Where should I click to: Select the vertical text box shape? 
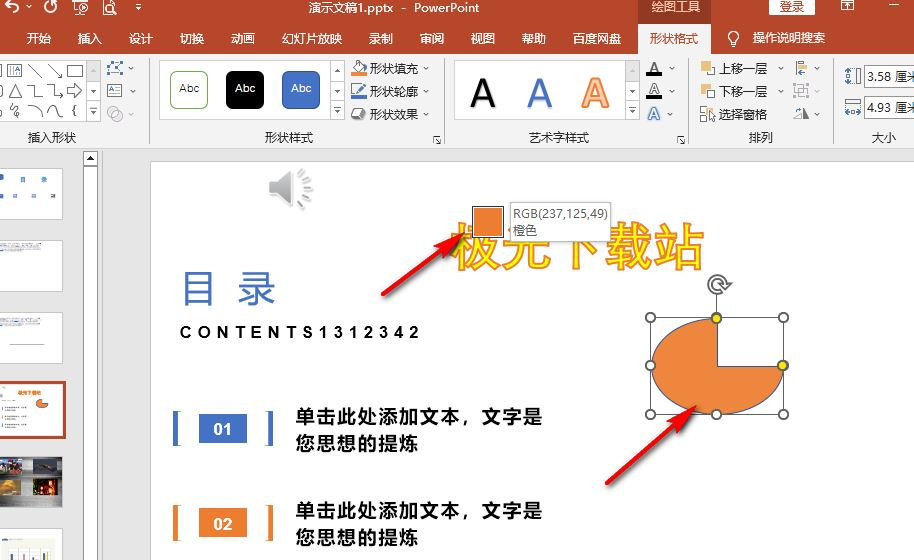pyautogui.click(x=15, y=71)
